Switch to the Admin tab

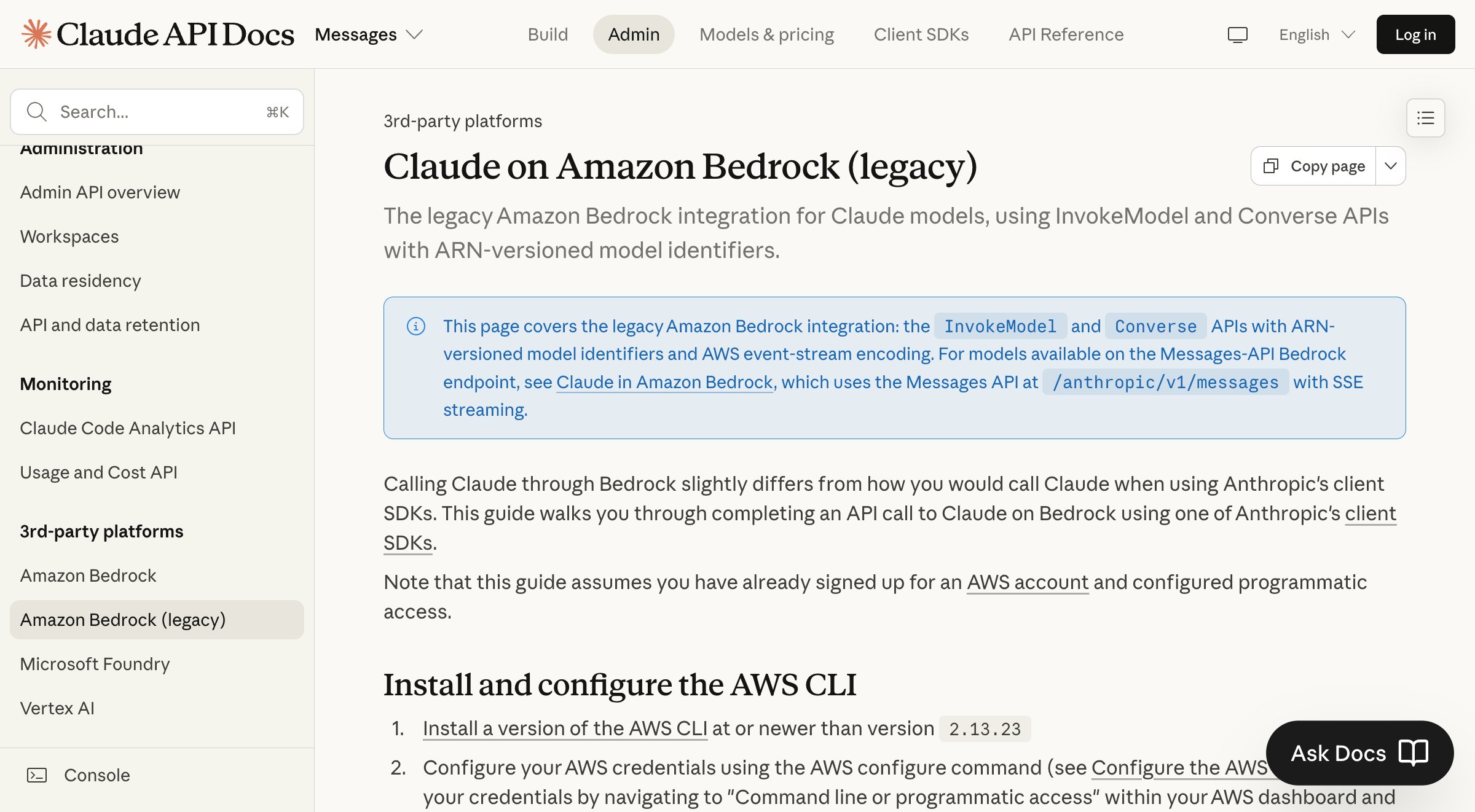(x=634, y=34)
